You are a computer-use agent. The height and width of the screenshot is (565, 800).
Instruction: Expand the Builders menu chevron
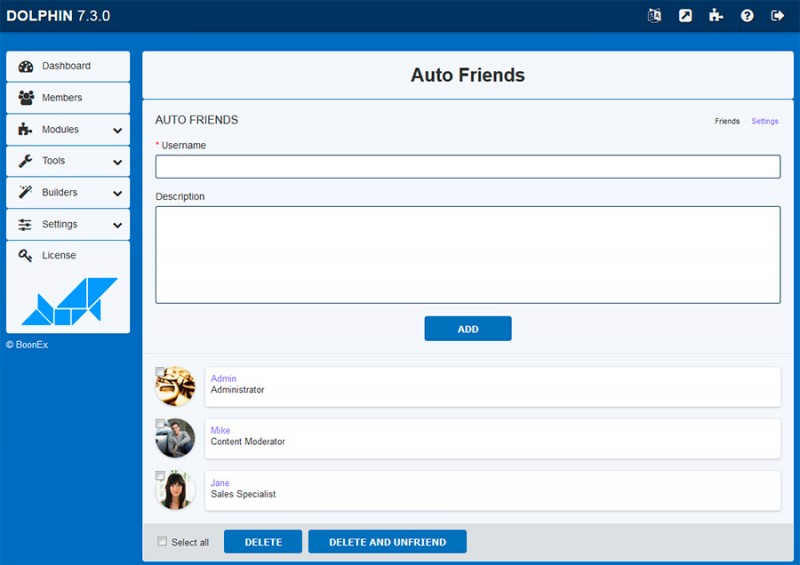point(117,193)
